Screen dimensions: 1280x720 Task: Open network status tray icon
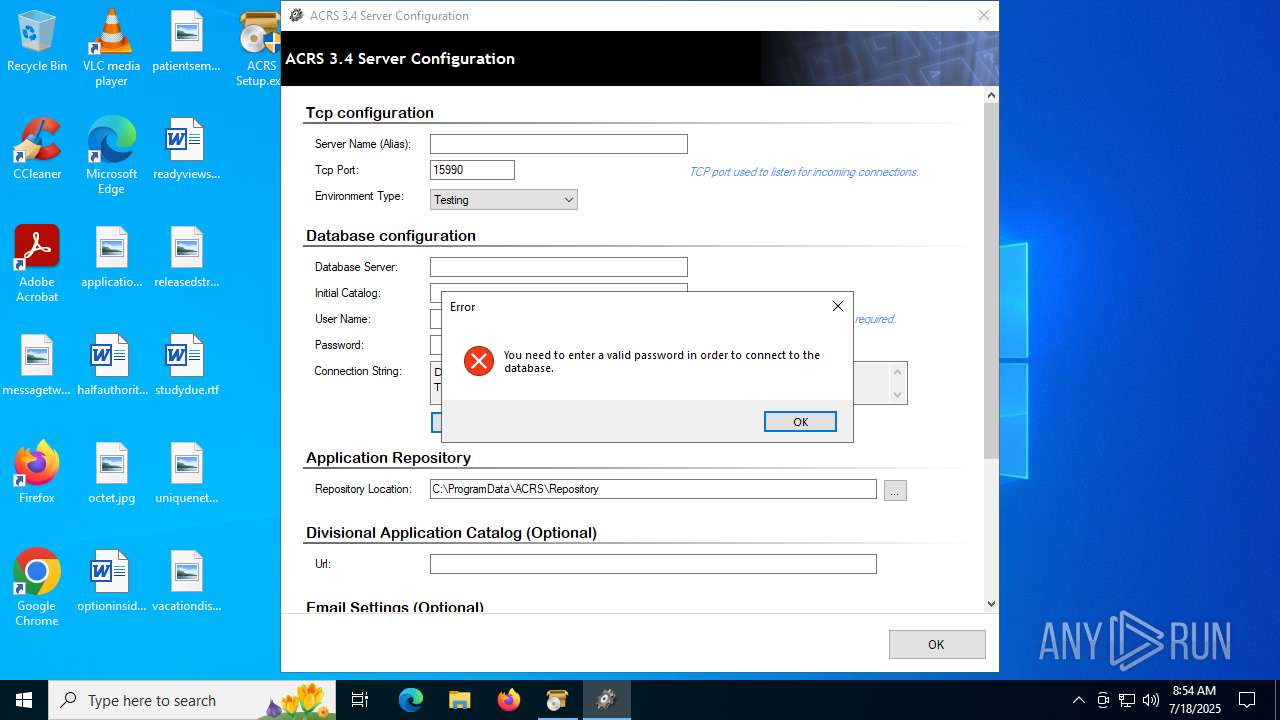[1126, 700]
